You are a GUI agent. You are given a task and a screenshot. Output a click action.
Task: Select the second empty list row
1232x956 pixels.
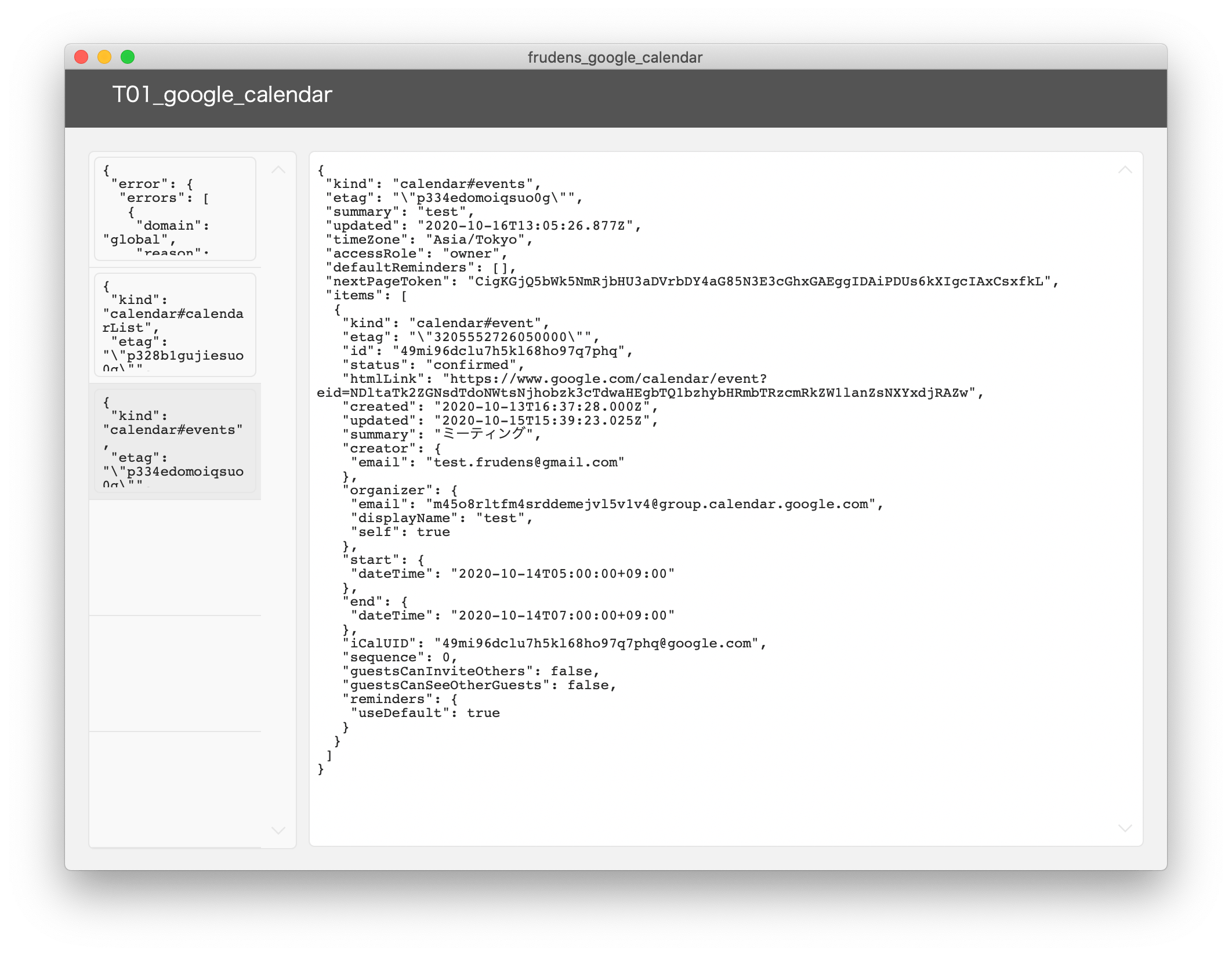coord(175,673)
